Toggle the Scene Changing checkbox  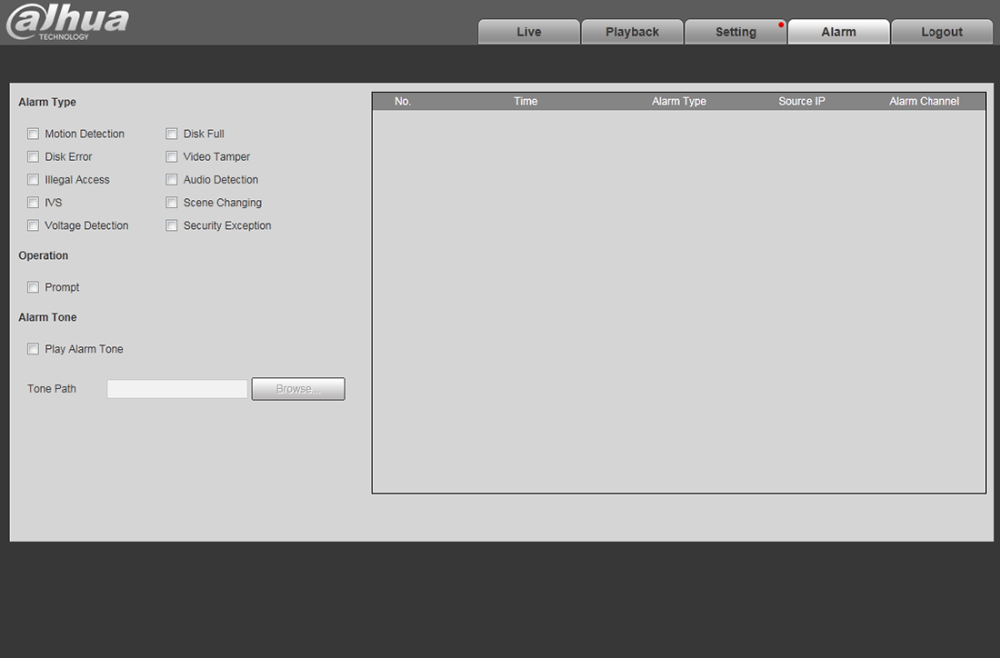172,203
